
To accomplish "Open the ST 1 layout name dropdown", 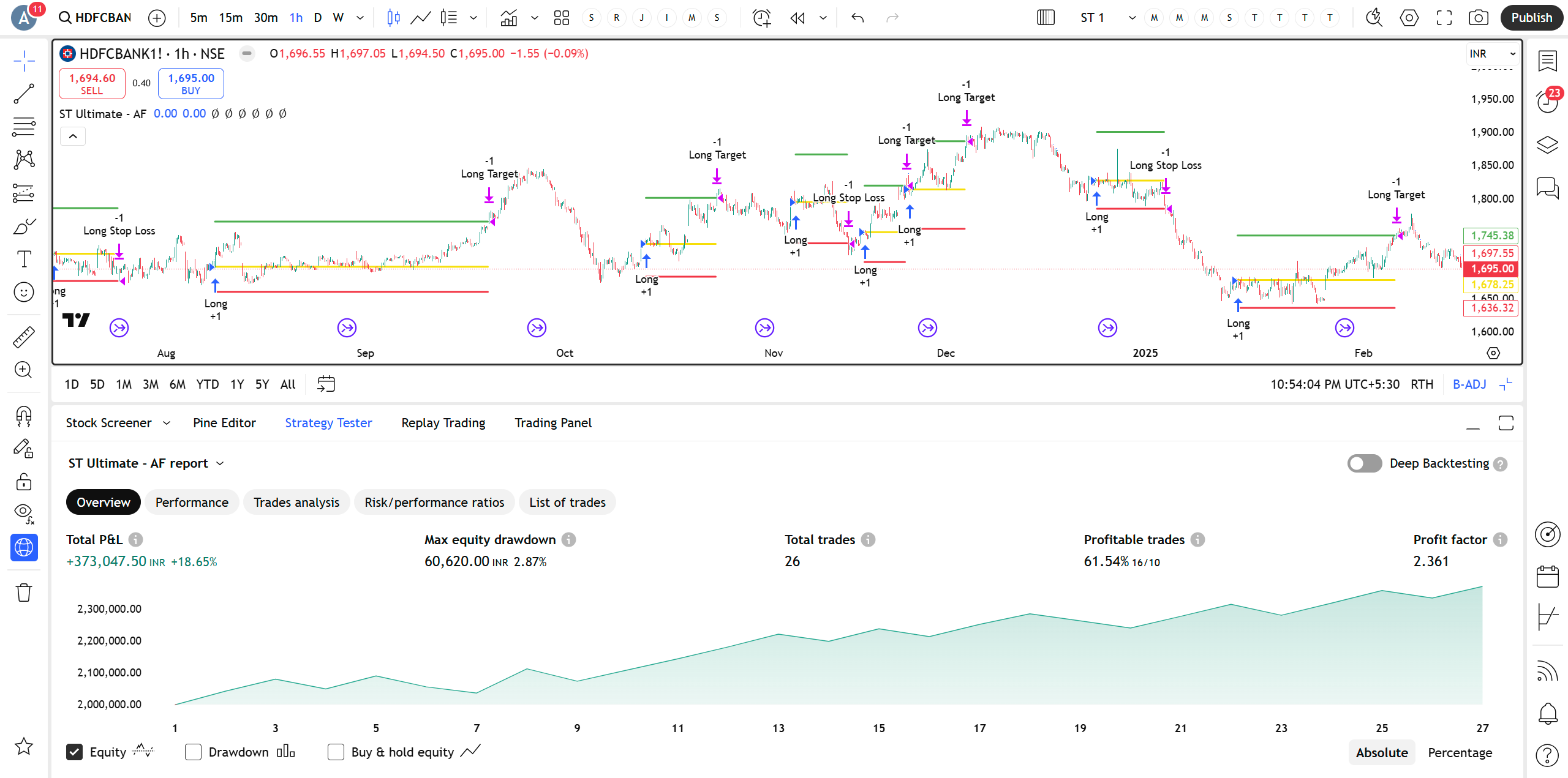I will 1133,18.
